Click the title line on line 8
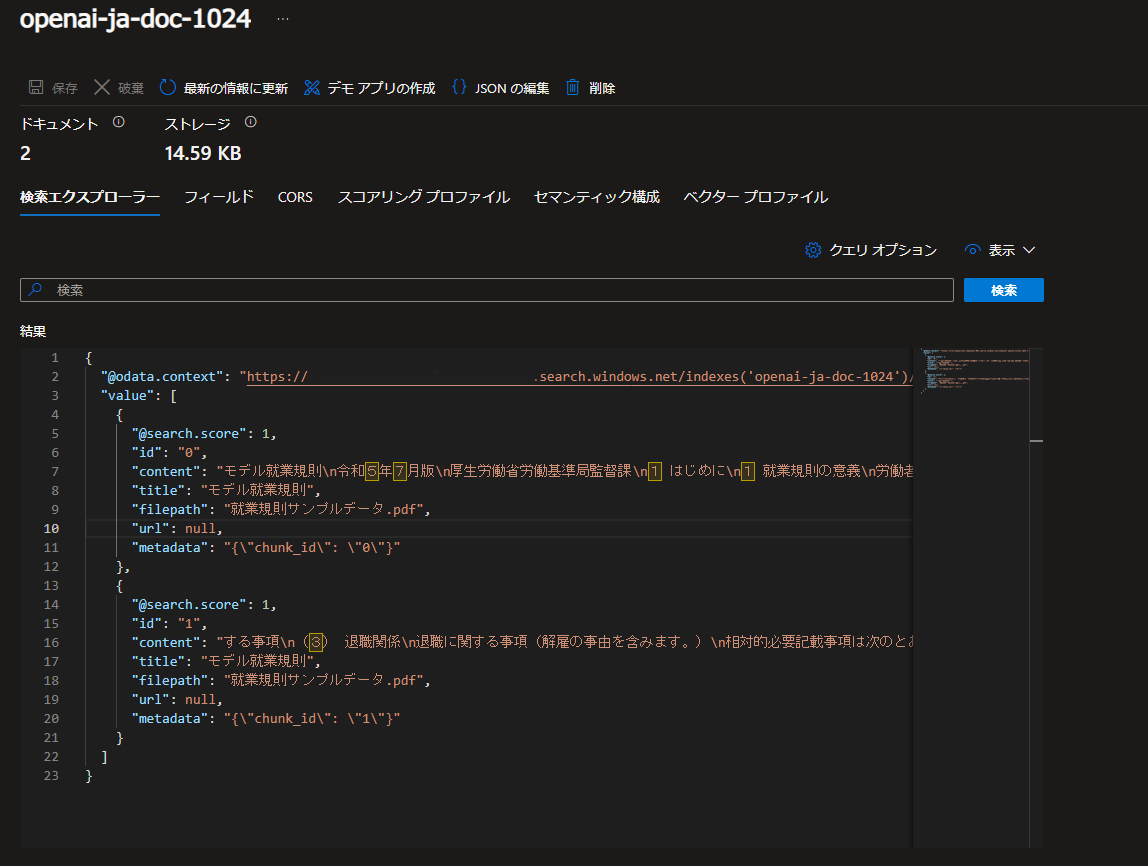Screen dimensions: 1148x866 [x=226, y=490]
